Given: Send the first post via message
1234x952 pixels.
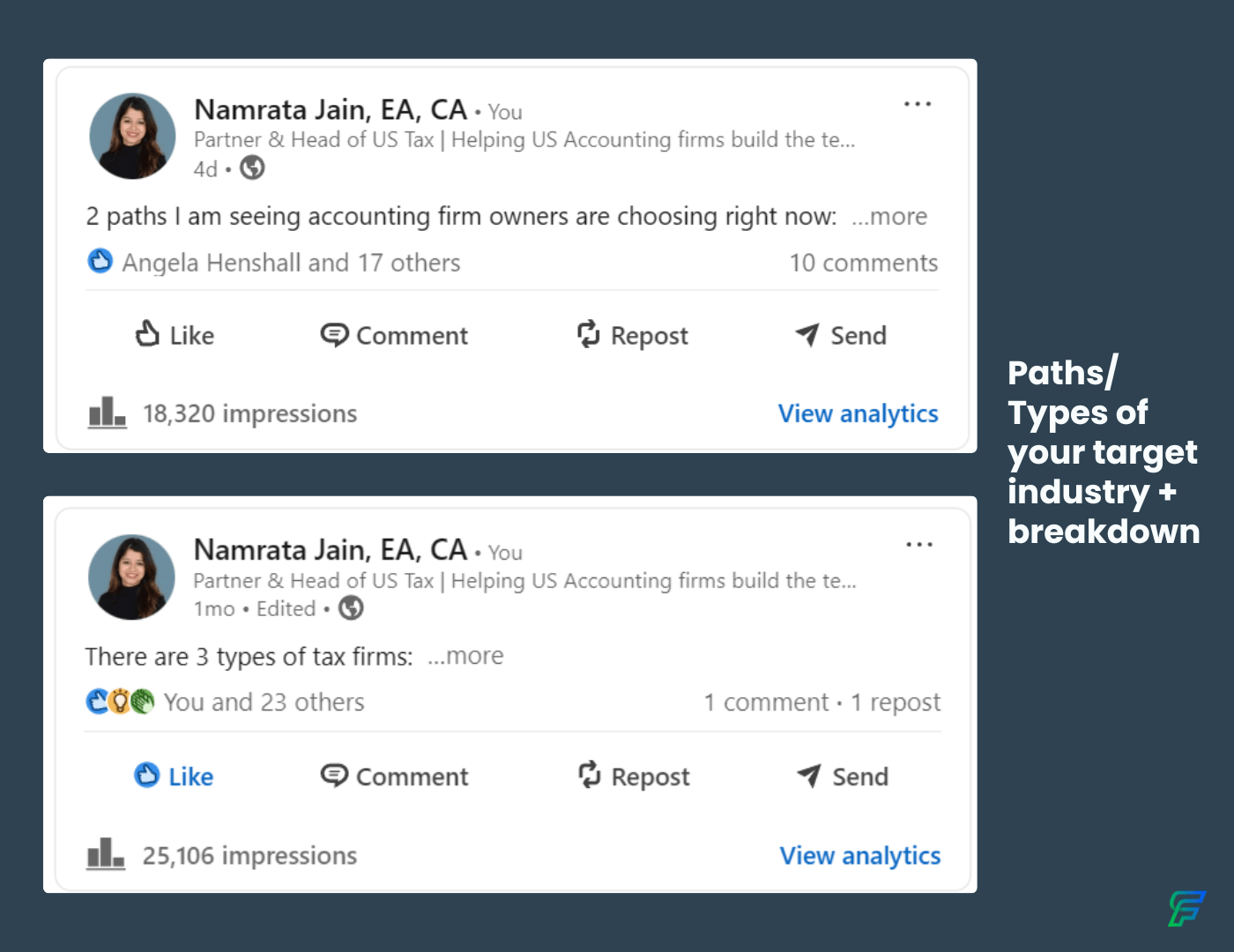Looking at the screenshot, I should tap(841, 335).
